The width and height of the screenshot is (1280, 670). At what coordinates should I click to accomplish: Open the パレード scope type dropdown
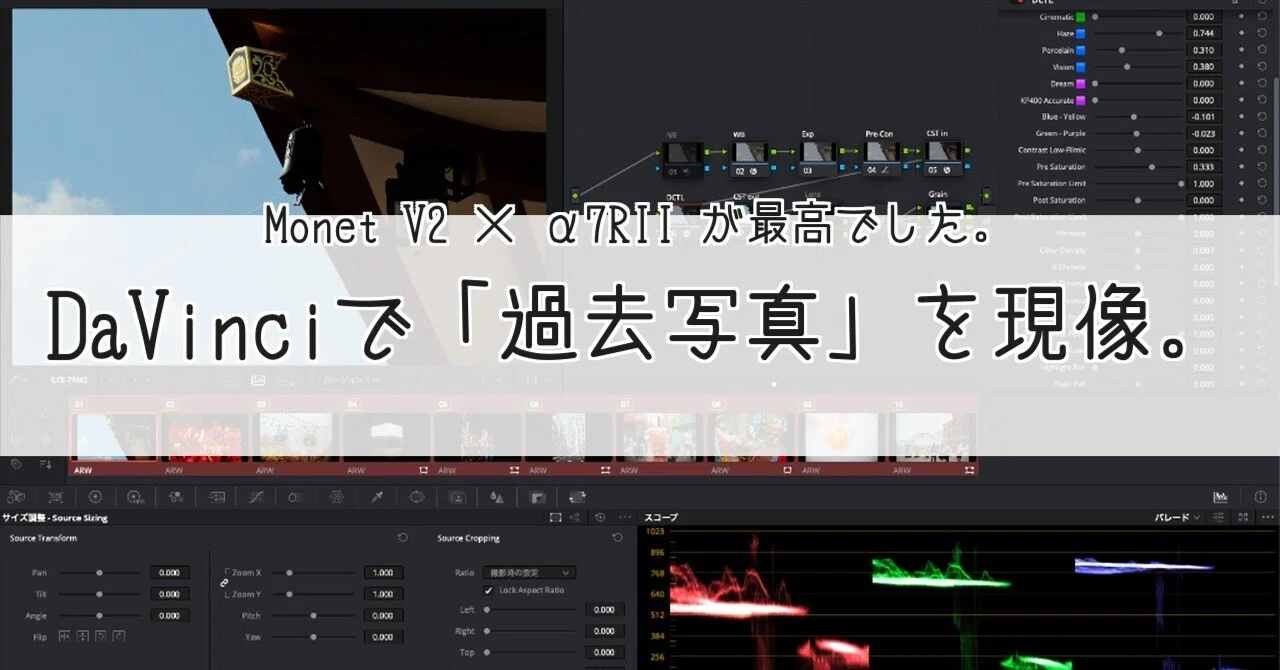click(x=1177, y=517)
